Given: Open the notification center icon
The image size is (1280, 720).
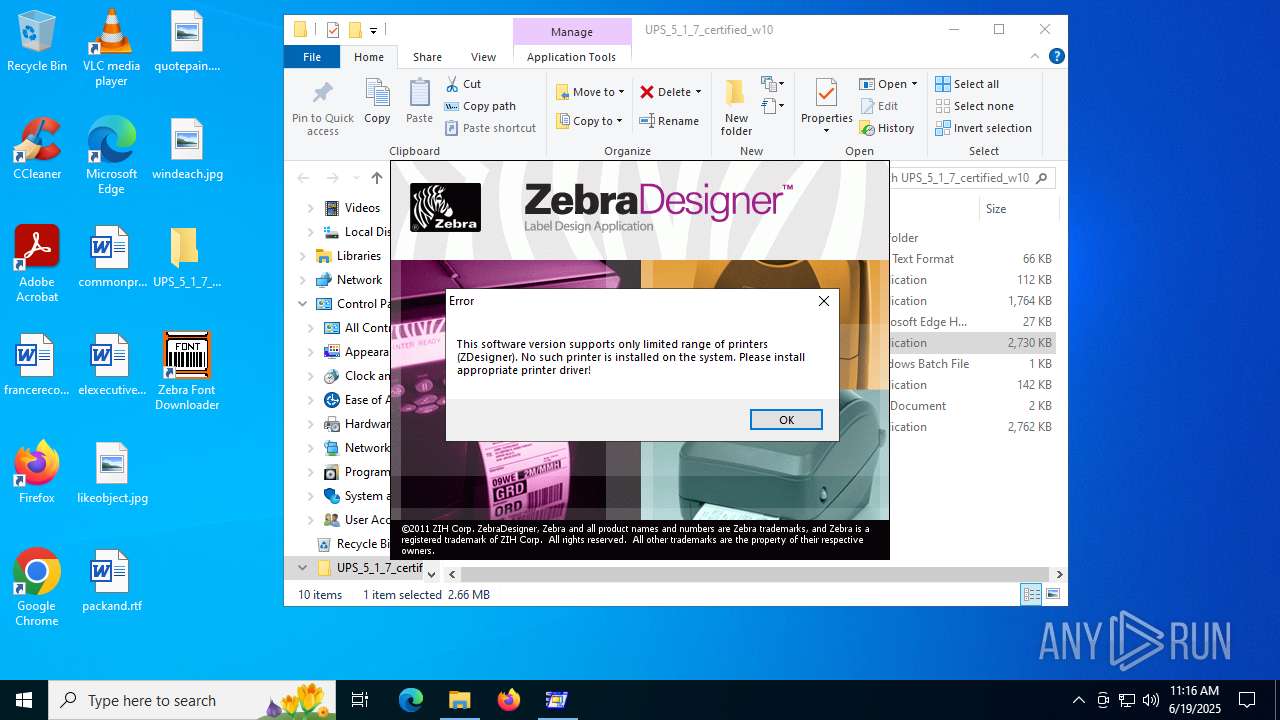Looking at the screenshot, I should point(1247,700).
